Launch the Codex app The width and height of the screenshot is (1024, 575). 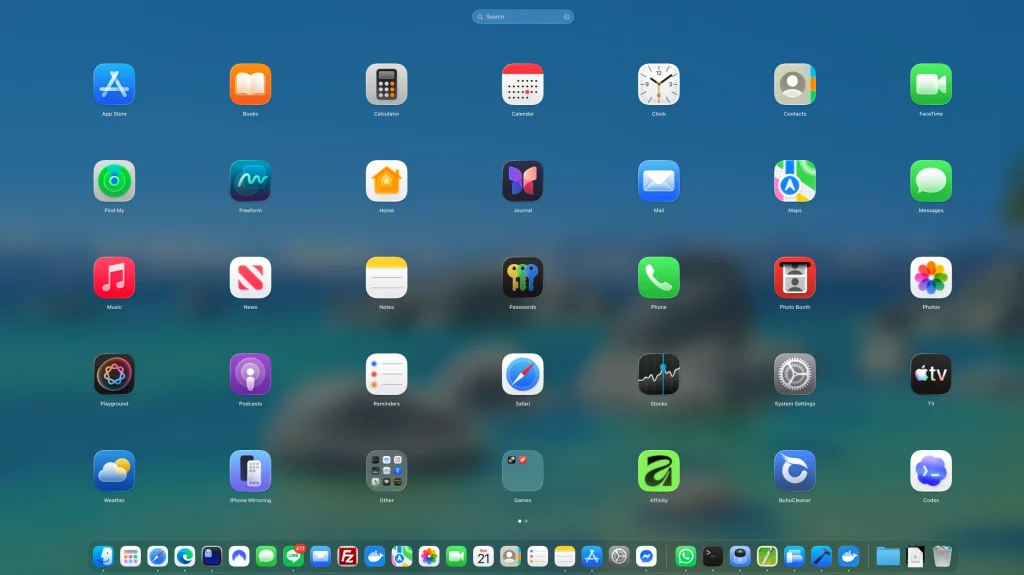coord(931,471)
